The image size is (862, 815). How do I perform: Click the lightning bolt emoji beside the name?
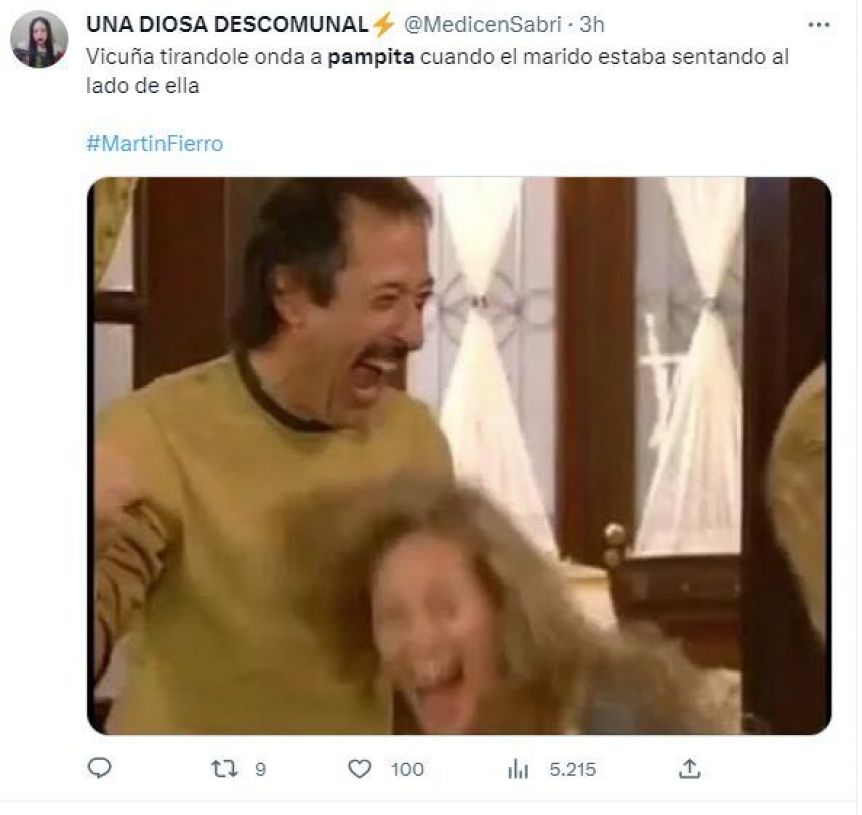pos(383,25)
